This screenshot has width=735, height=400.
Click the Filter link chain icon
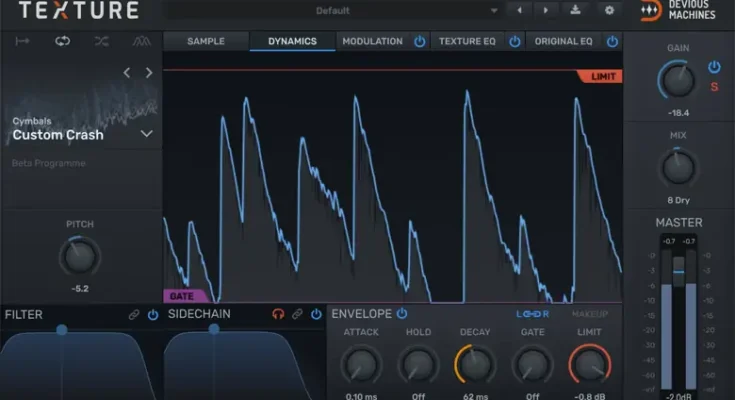tap(133, 314)
